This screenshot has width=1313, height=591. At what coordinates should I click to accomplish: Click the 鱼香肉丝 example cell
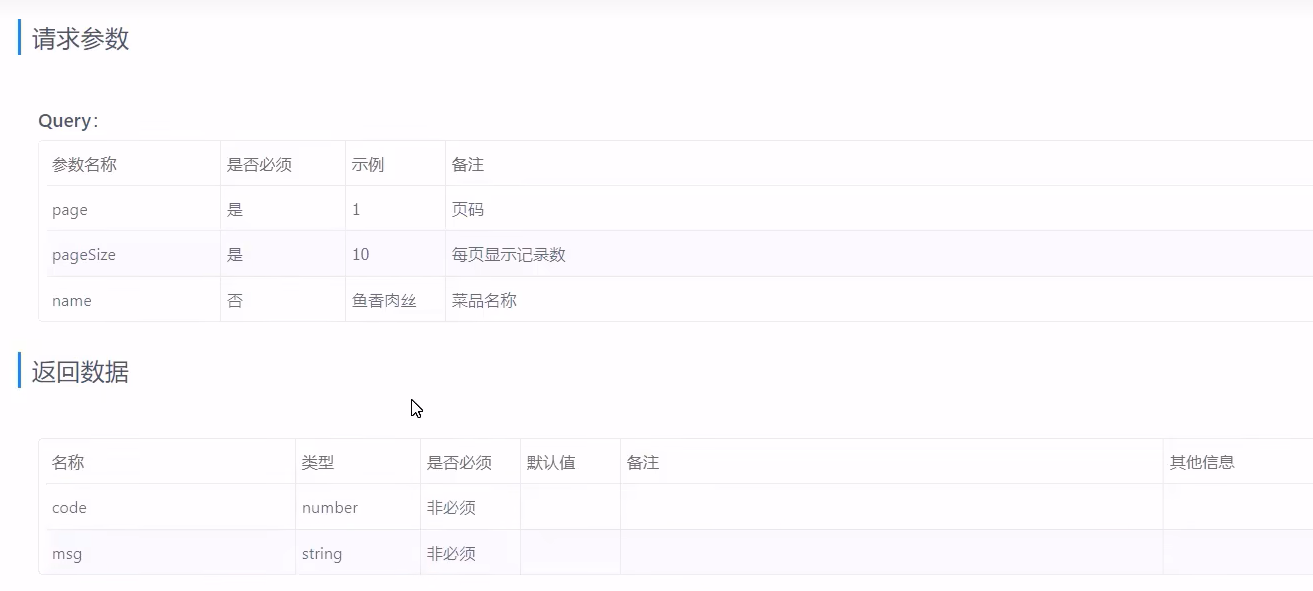[384, 300]
